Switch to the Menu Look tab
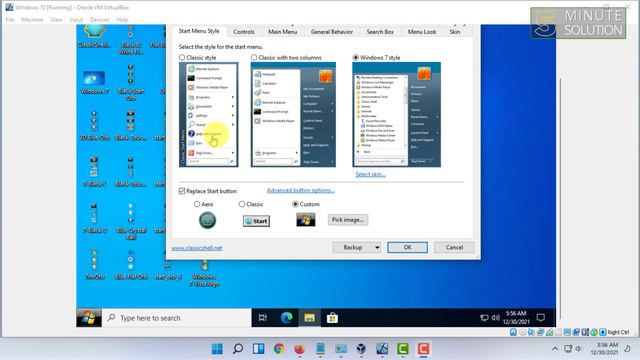Viewport: 640px width, 360px height. [x=422, y=31]
